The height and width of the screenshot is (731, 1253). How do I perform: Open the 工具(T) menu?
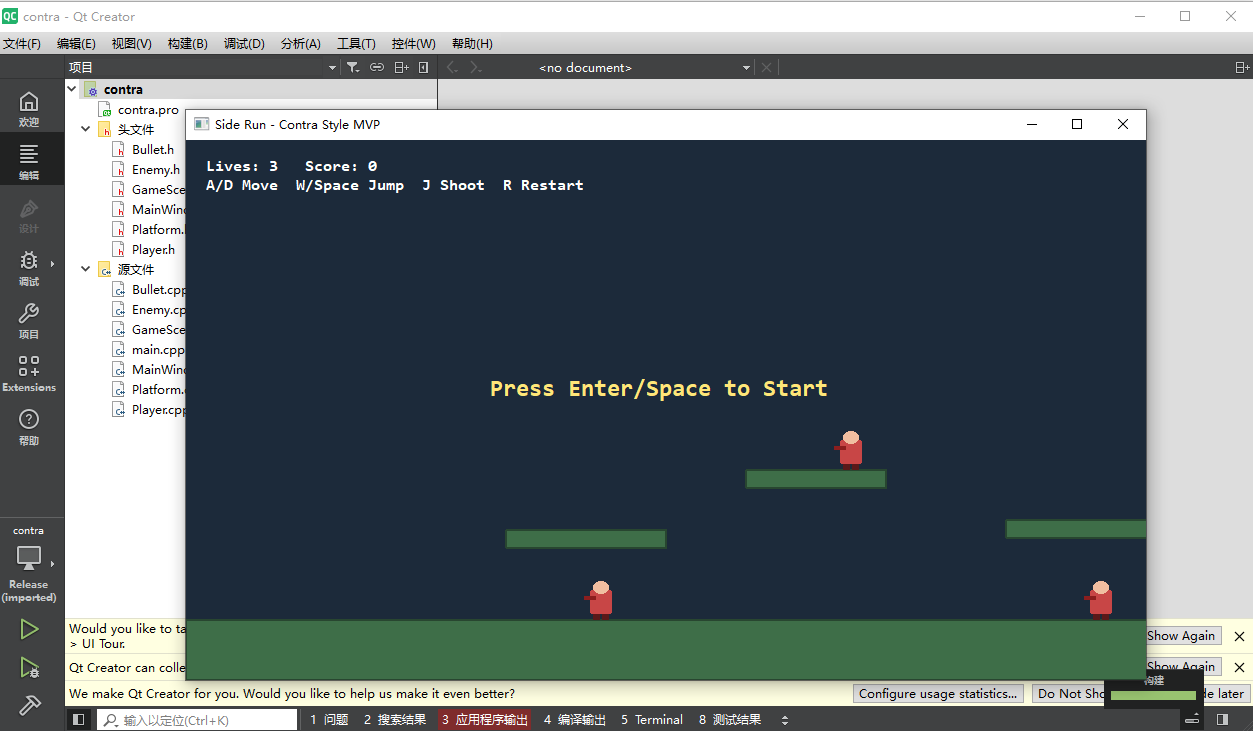(356, 43)
